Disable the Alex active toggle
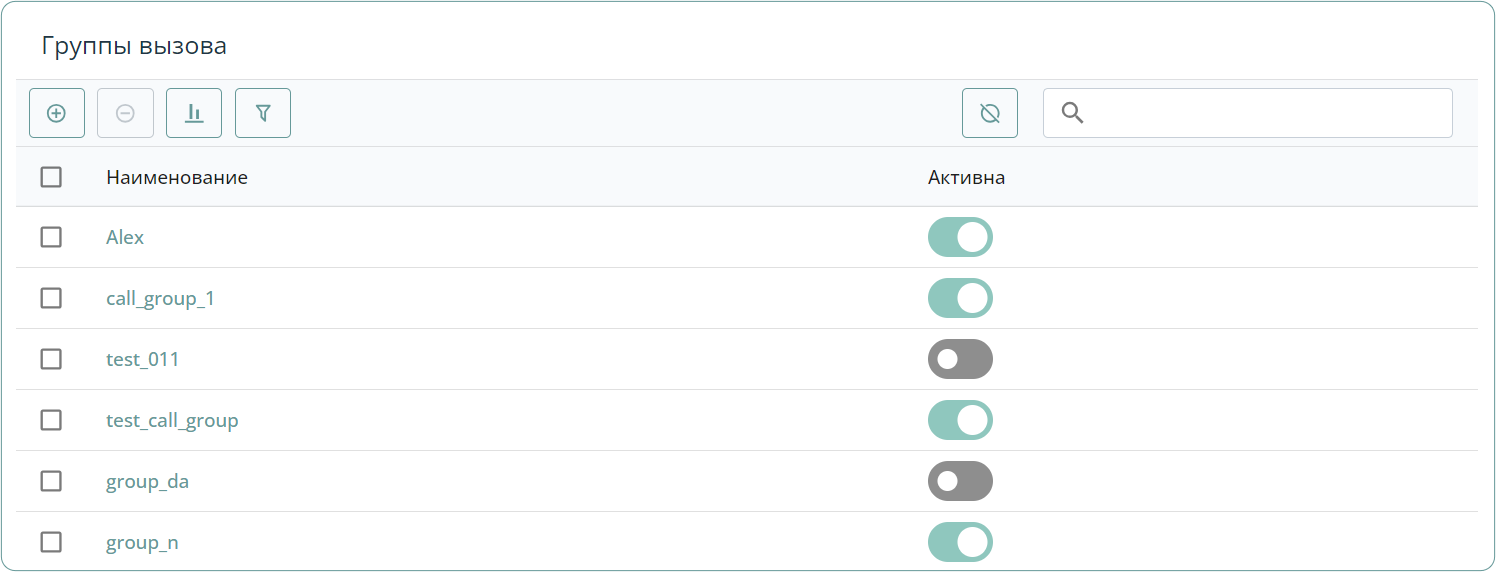This screenshot has height=572, width=1496. pos(960,237)
